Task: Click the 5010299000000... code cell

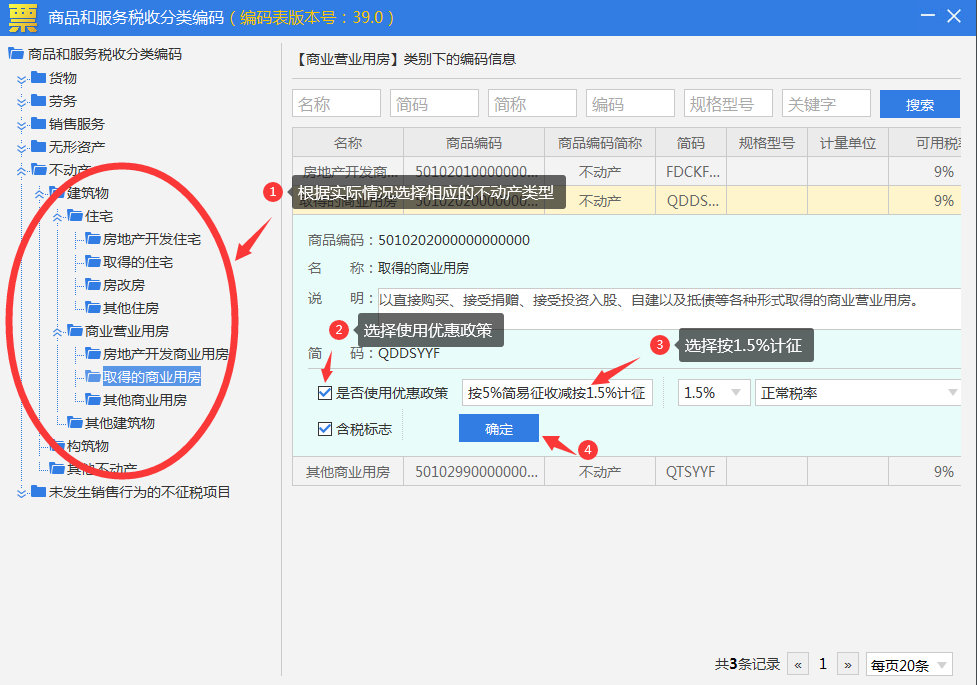Action: tap(475, 472)
